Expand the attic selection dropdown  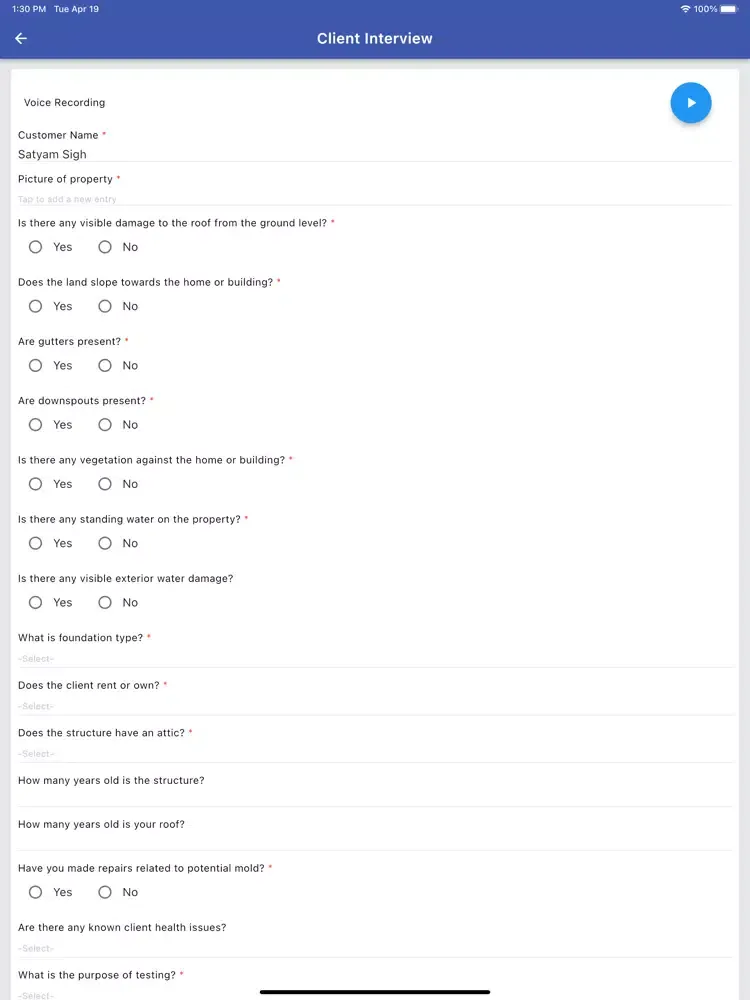click(x=375, y=754)
